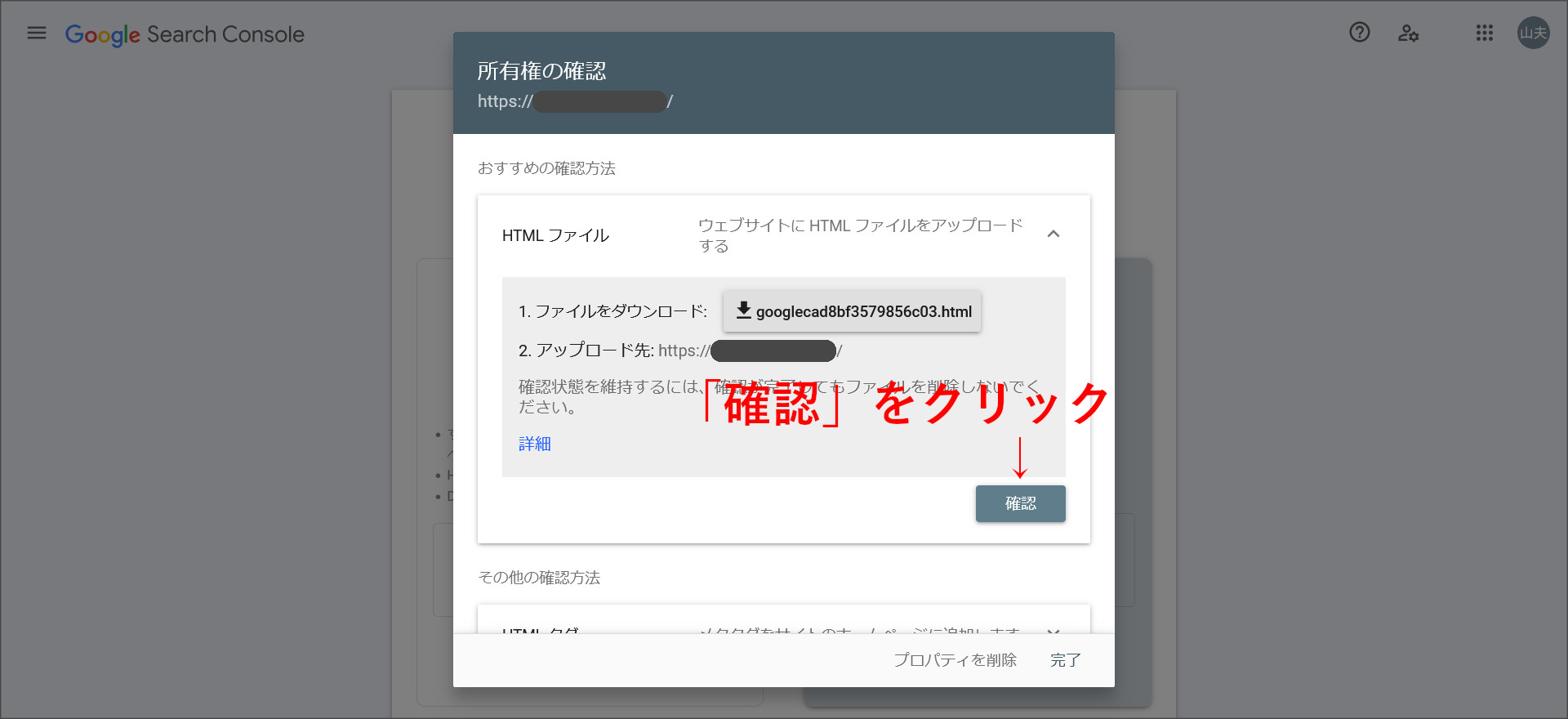Click the 2. アップロード先 line

(x=680, y=351)
